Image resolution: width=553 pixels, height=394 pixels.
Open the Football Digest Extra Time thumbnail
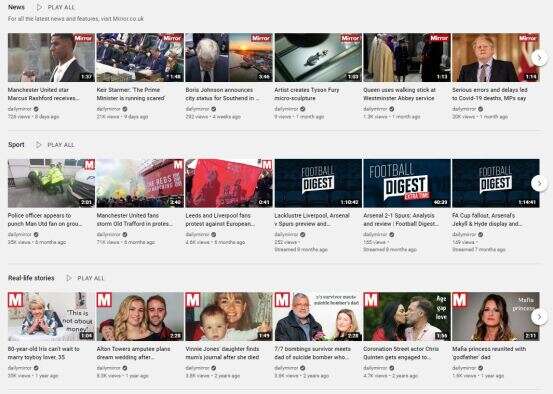click(407, 183)
